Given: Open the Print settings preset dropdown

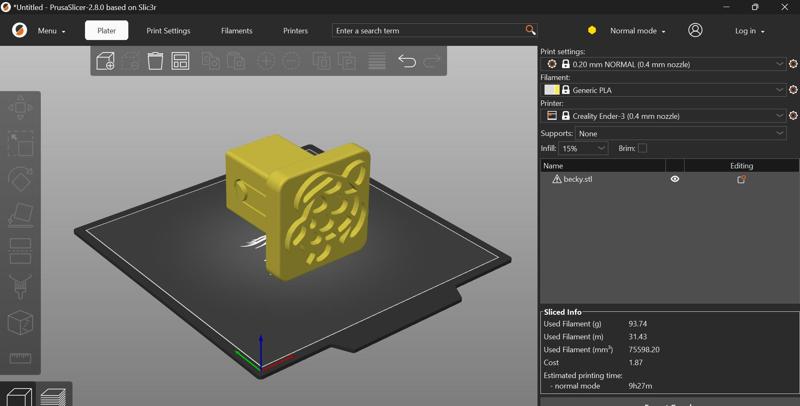Looking at the screenshot, I should (x=663, y=64).
